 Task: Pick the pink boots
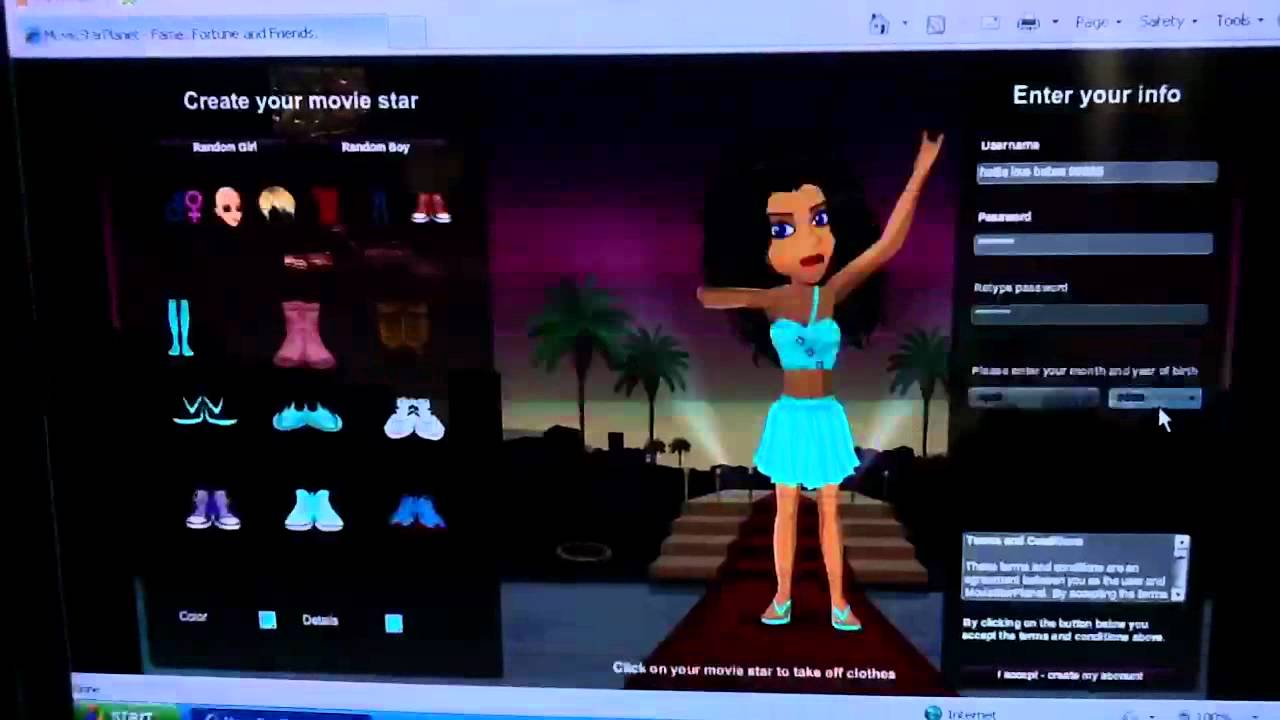[305, 334]
